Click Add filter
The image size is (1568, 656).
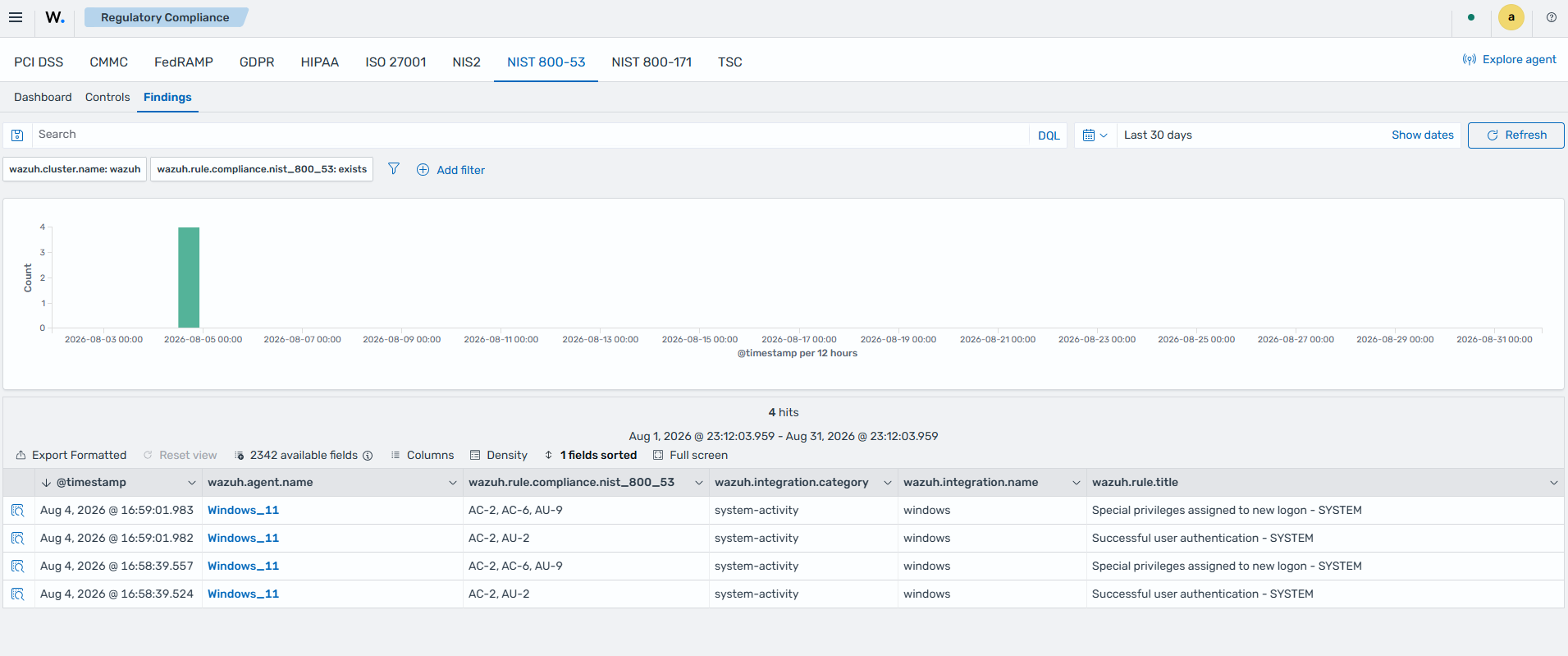point(451,170)
